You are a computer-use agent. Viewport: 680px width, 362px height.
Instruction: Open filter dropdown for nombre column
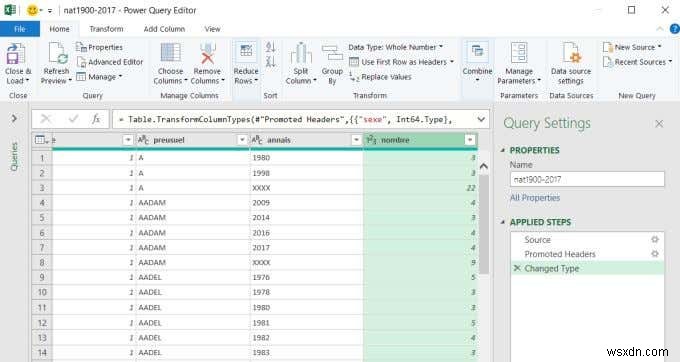point(470,140)
